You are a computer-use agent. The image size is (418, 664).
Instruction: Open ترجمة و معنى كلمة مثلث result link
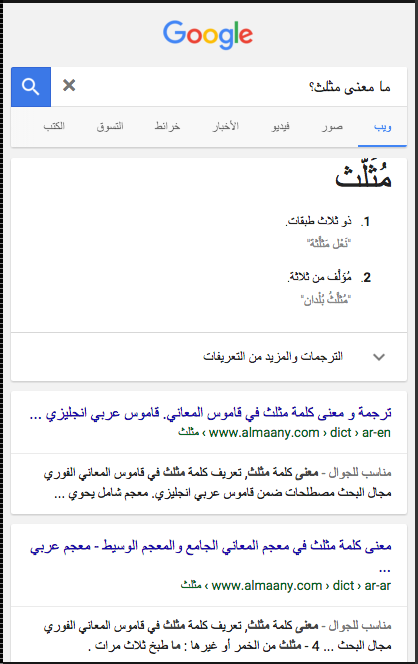[x=210, y=413]
